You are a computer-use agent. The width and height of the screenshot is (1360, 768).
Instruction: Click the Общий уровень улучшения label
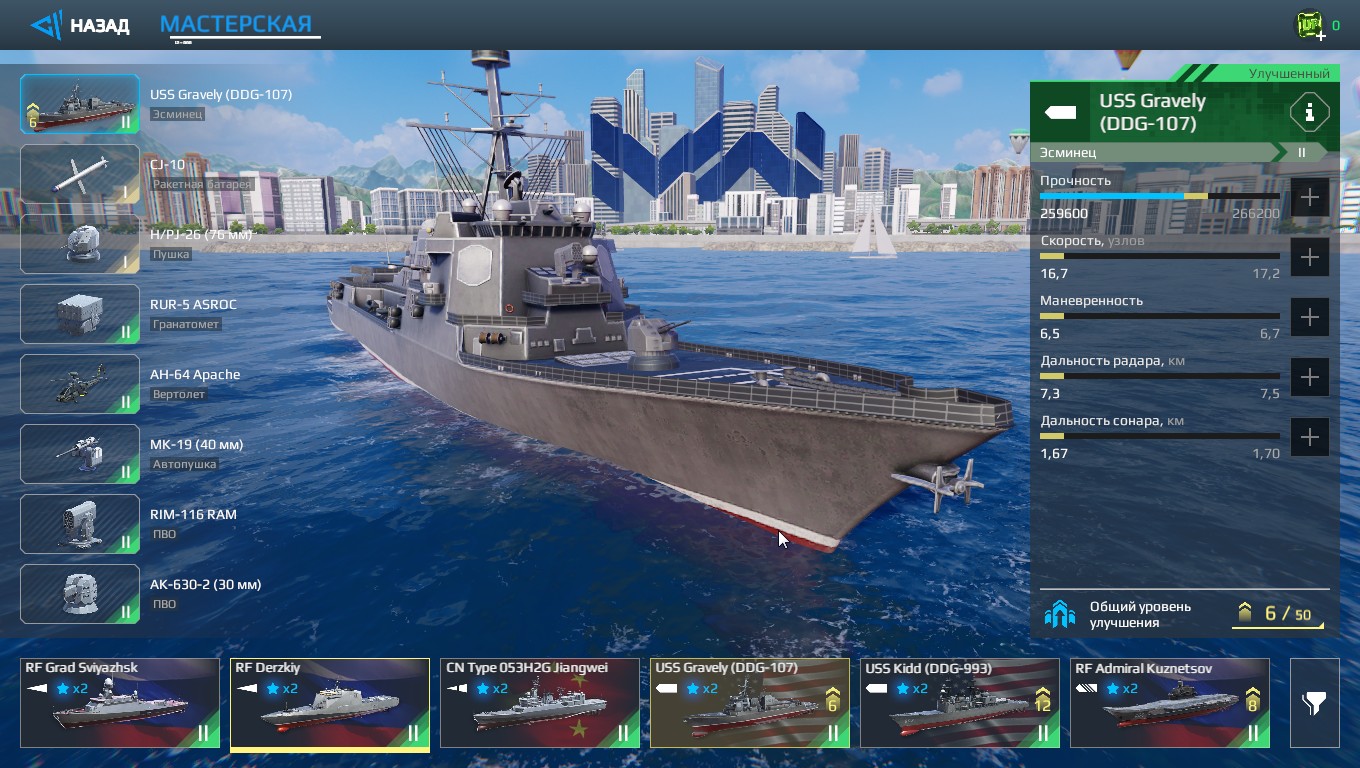tap(1140, 614)
